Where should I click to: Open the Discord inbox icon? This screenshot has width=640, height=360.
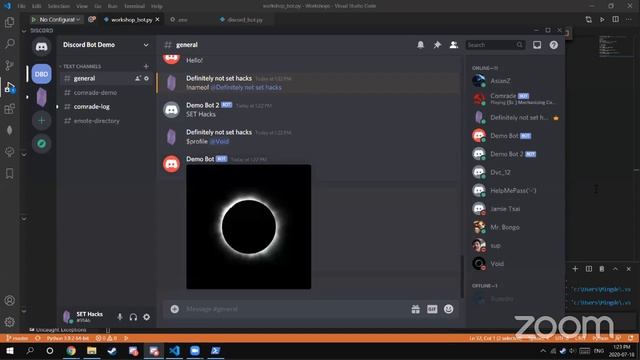pyautogui.click(x=537, y=45)
